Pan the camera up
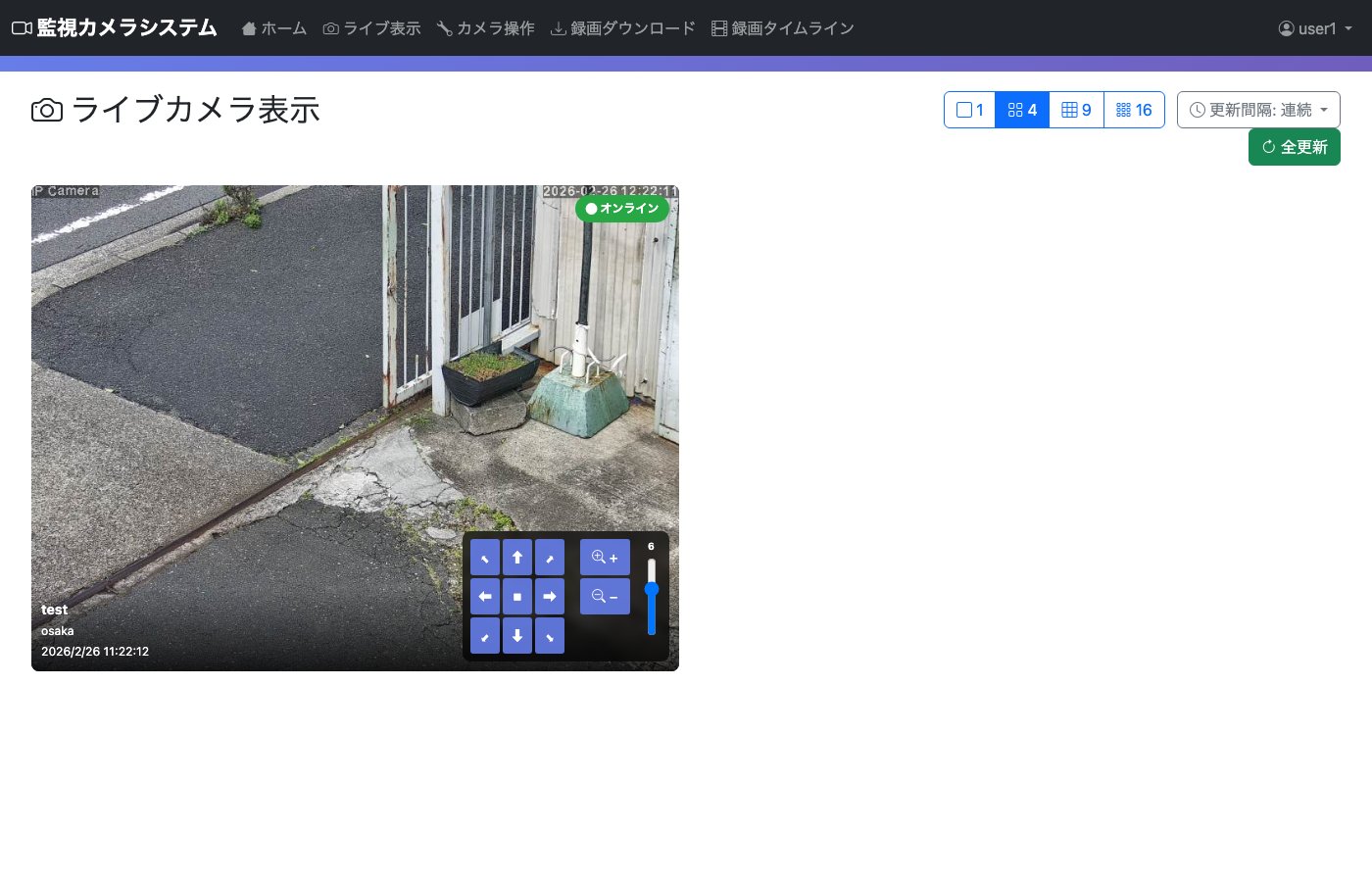The height and width of the screenshot is (882, 1372). pyautogui.click(x=517, y=557)
